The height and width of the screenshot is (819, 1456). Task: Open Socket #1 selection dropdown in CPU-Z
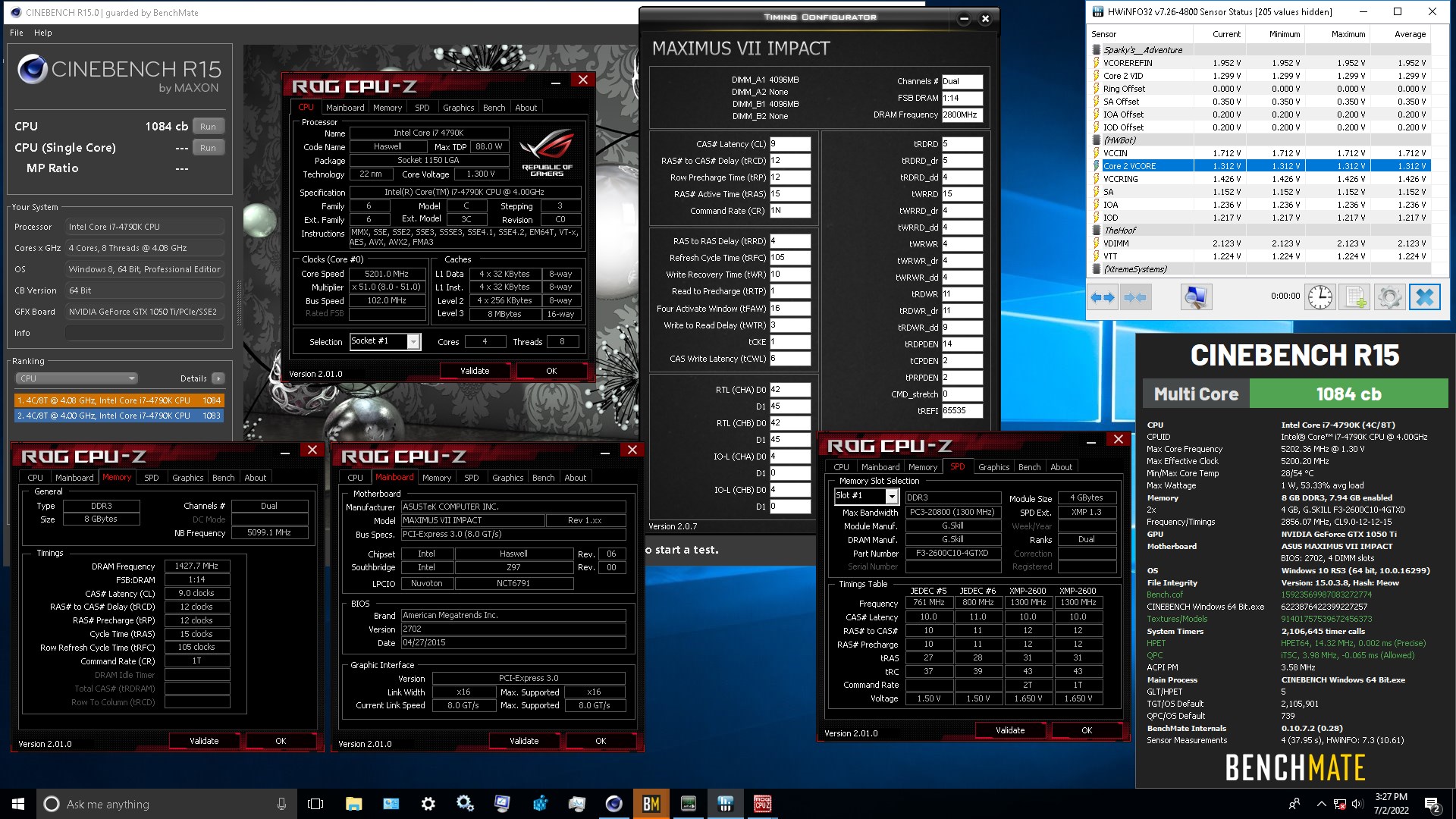click(384, 341)
